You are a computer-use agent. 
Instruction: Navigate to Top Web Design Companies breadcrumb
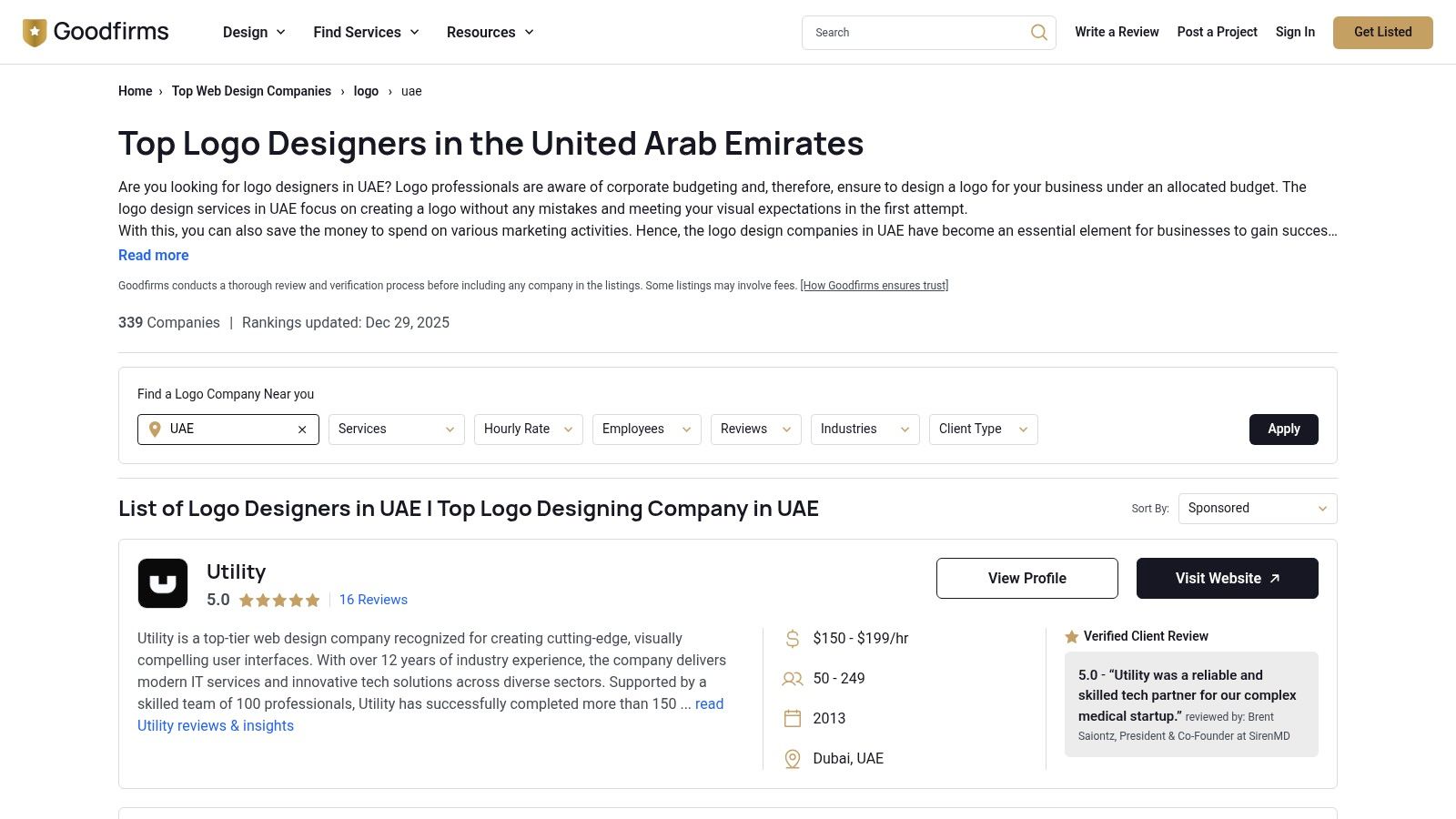[251, 91]
